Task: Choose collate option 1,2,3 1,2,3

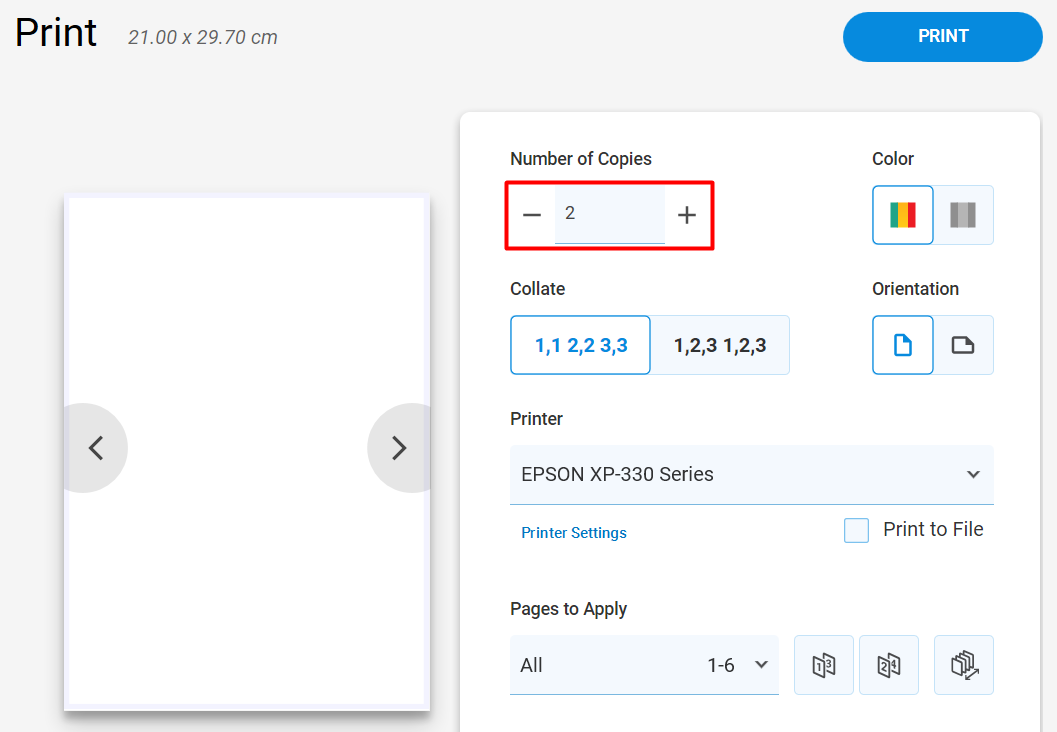Action: (720, 345)
